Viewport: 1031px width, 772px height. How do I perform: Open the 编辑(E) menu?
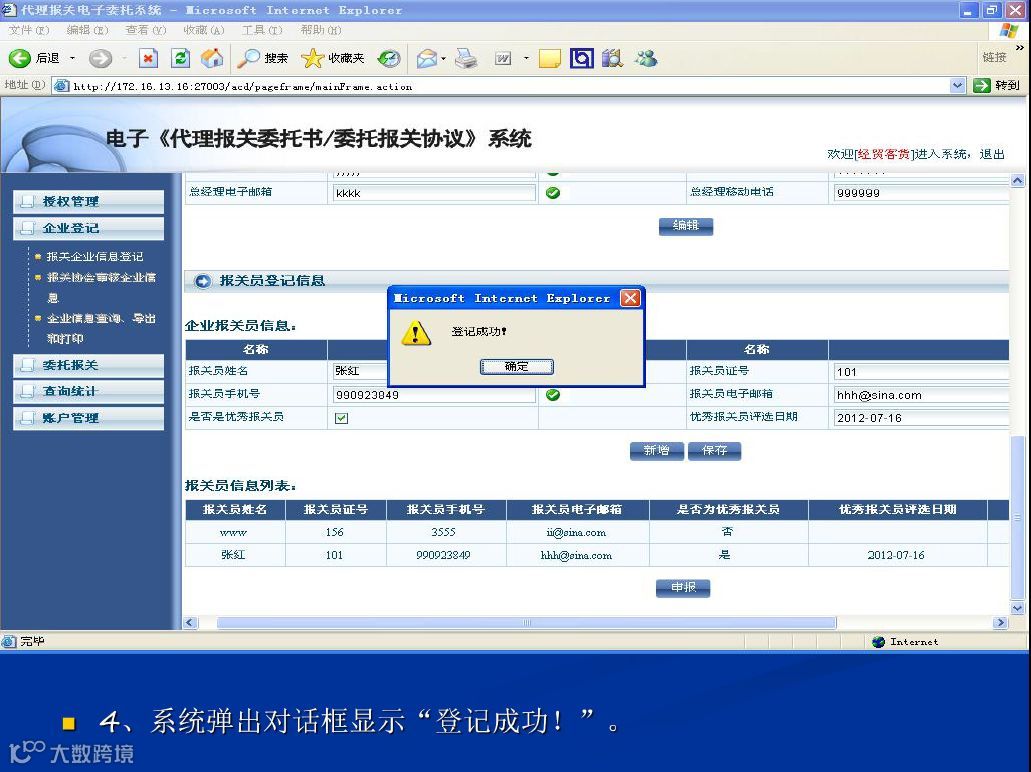coord(87,30)
